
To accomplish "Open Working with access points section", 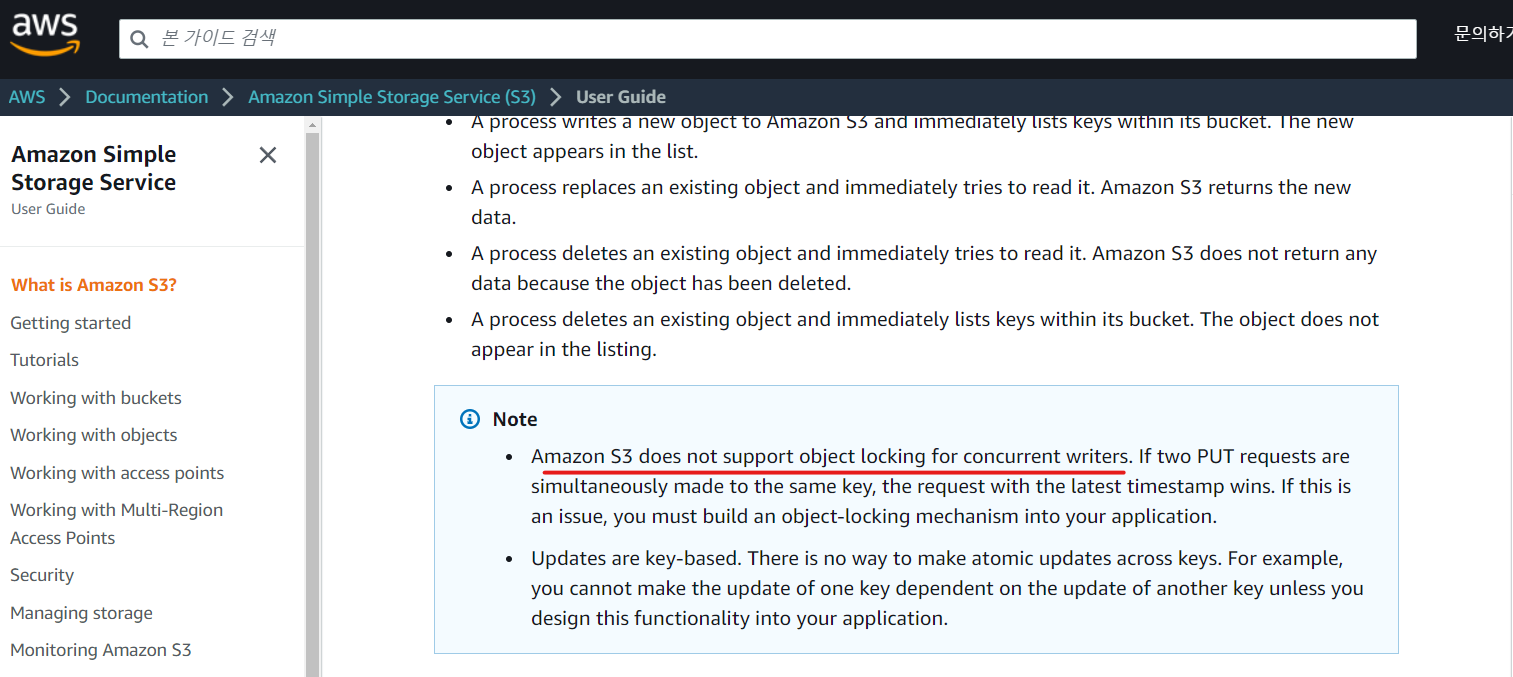I will 117,473.
